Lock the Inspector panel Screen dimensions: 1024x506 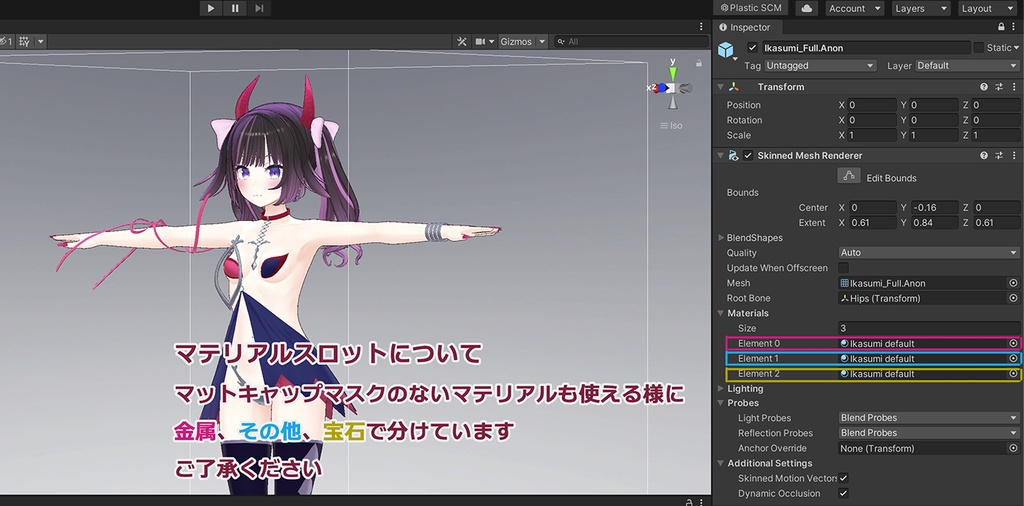click(x=1002, y=27)
